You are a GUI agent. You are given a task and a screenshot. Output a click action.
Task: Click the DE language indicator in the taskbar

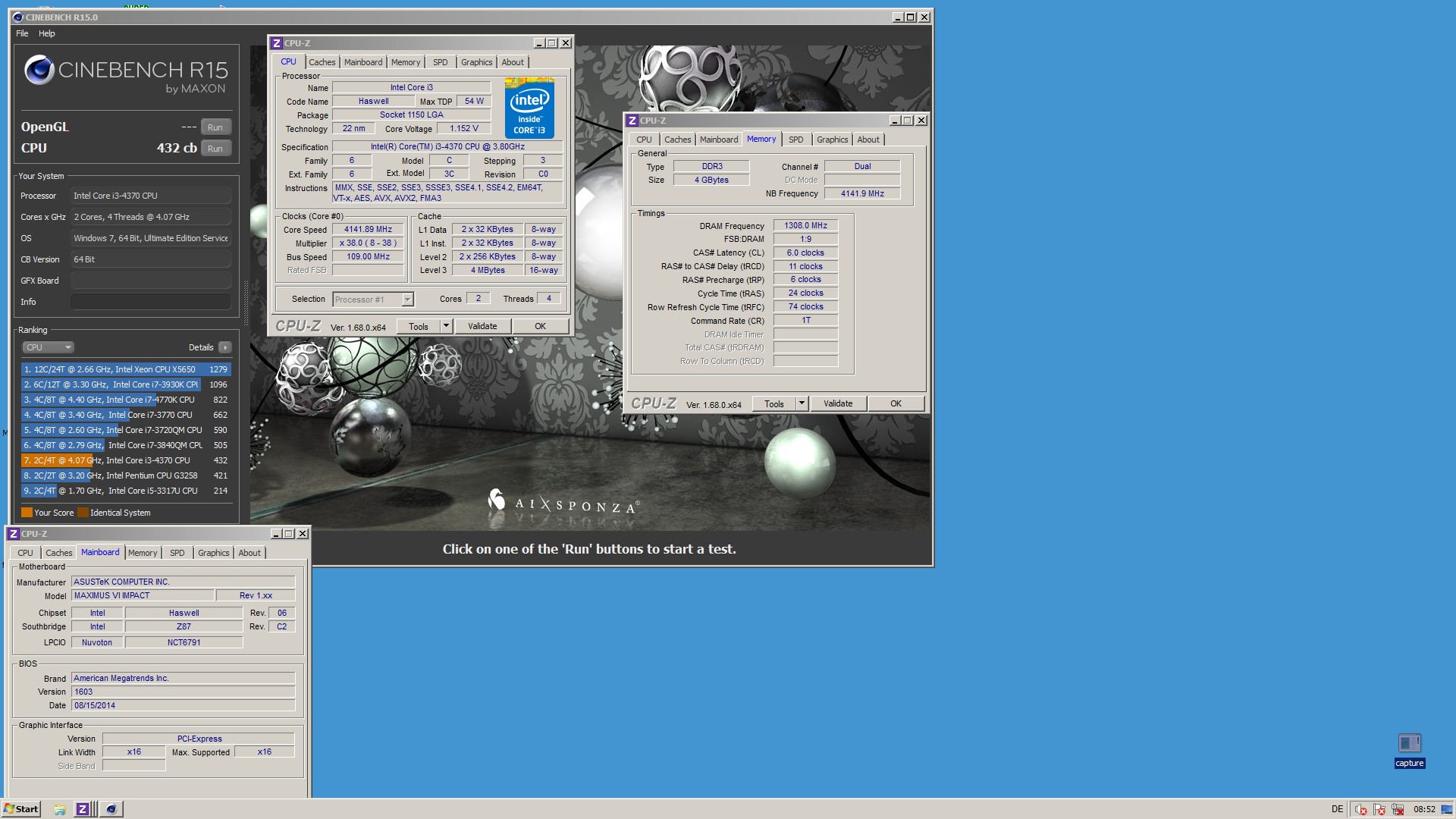click(1337, 809)
